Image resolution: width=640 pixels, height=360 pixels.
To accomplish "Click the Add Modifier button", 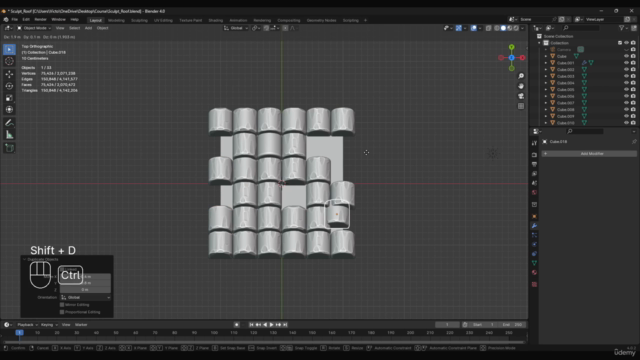I will point(589,154).
